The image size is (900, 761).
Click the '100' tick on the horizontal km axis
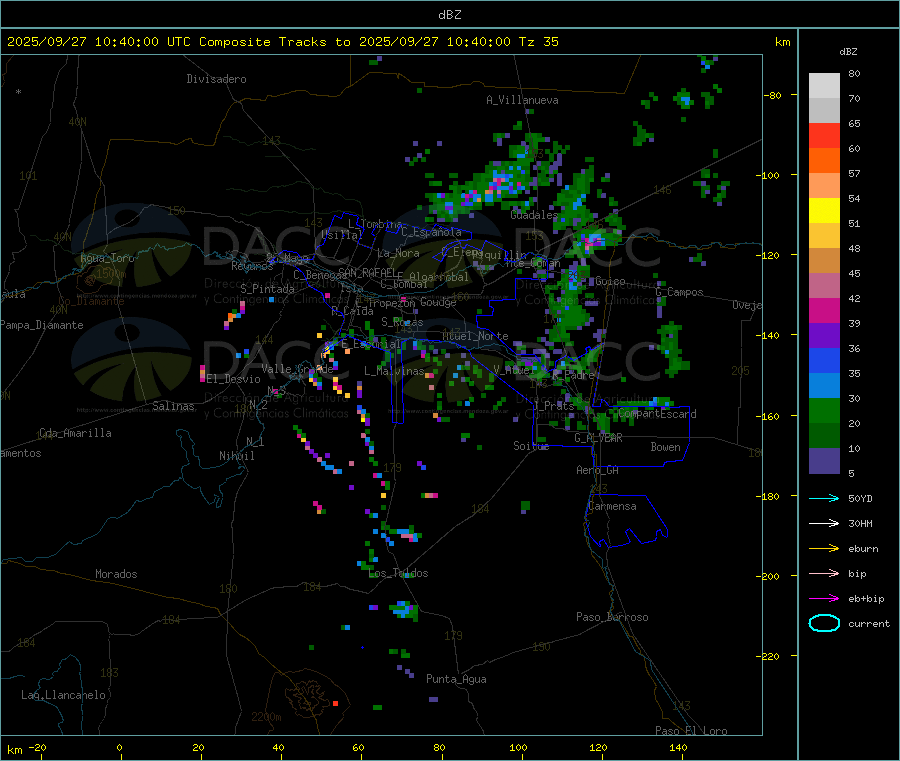tap(518, 747)
